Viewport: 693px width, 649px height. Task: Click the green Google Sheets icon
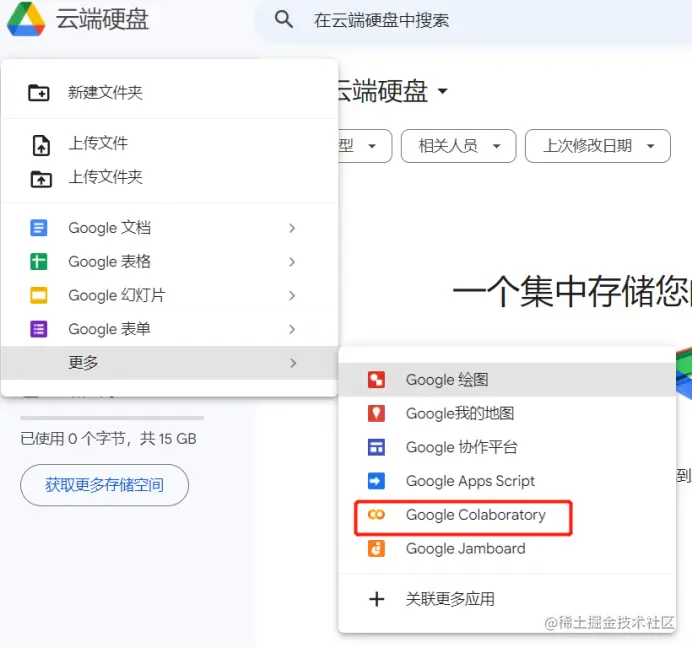click(39, 262)
